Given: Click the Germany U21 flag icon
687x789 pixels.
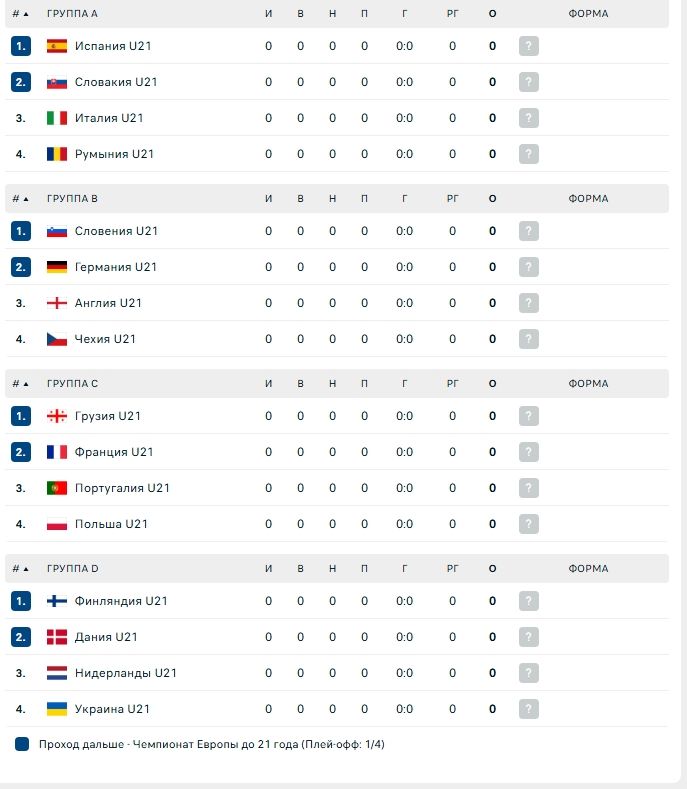Looking at the screenshot, I should click(x=56, y=267).
